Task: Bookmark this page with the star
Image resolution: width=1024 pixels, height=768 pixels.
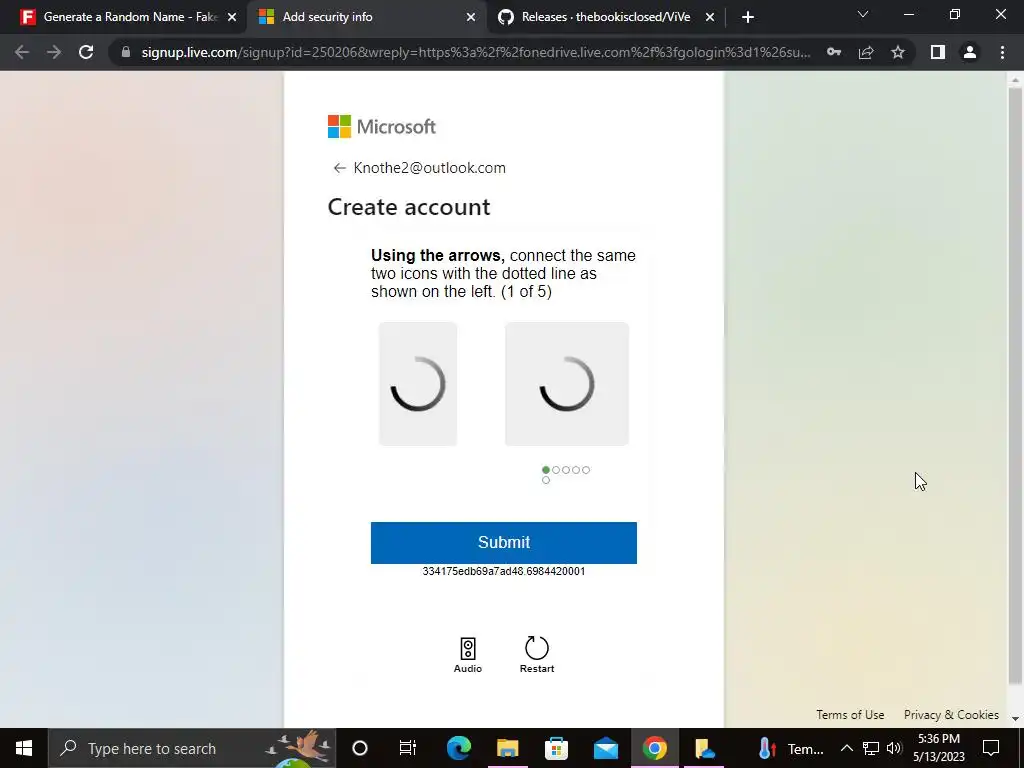Action: pyautogui.click(x=898, y=52)
